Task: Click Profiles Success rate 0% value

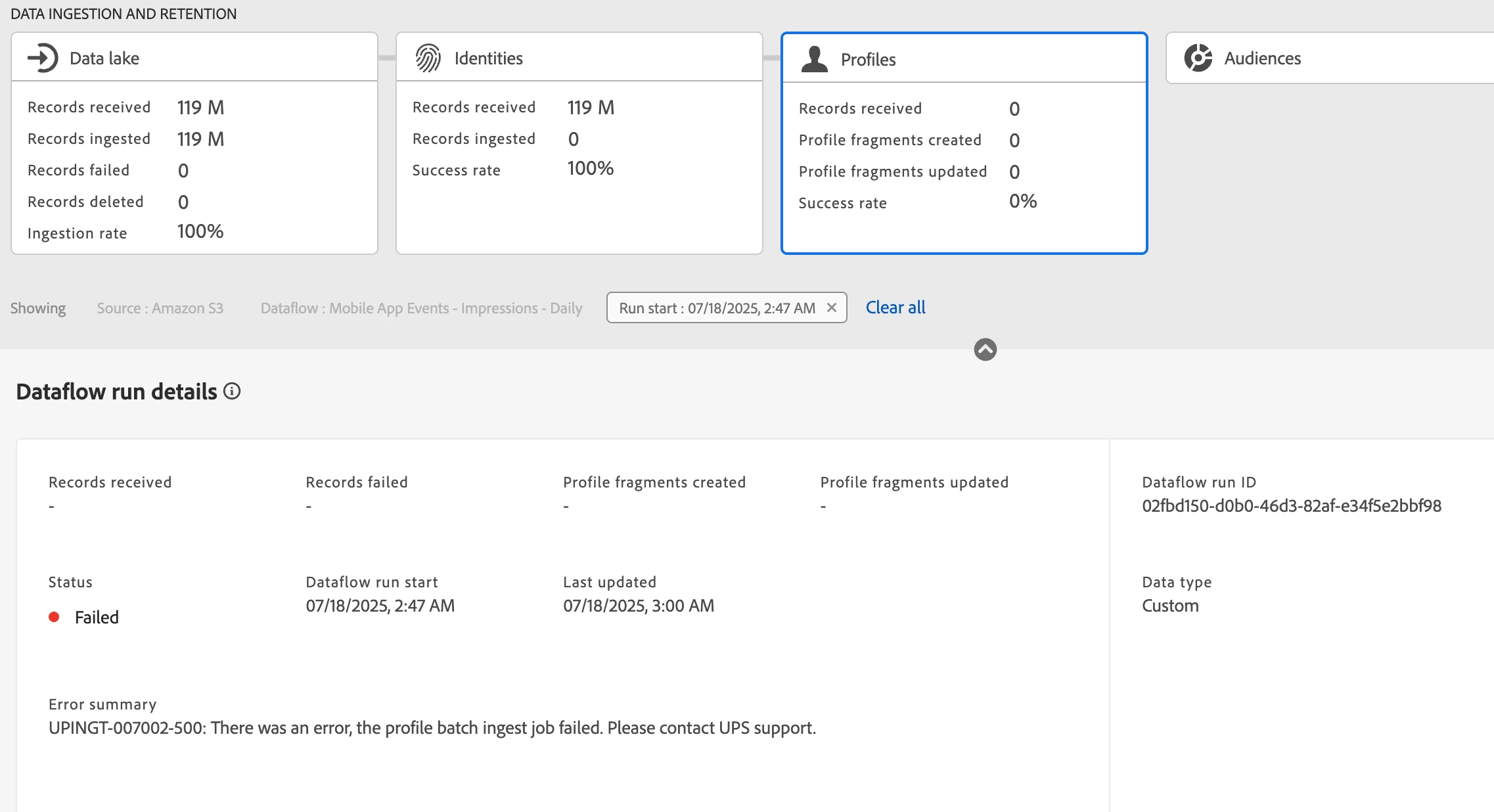Action: (x=1023, y=201)
